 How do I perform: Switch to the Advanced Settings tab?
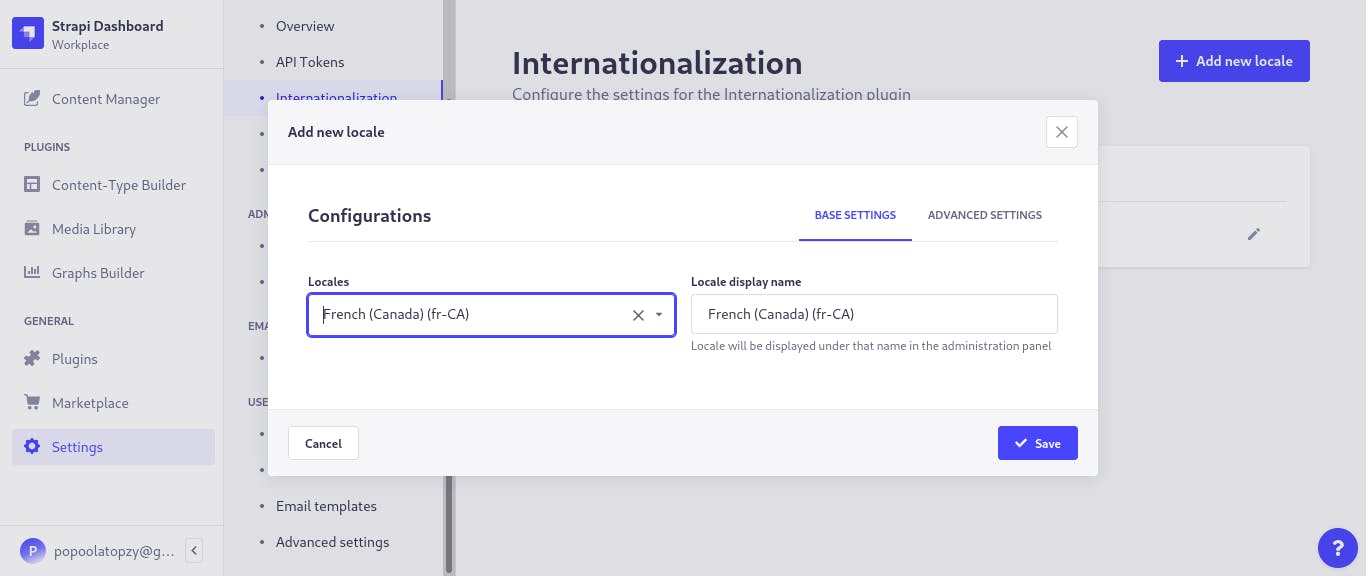click(984, 215)
